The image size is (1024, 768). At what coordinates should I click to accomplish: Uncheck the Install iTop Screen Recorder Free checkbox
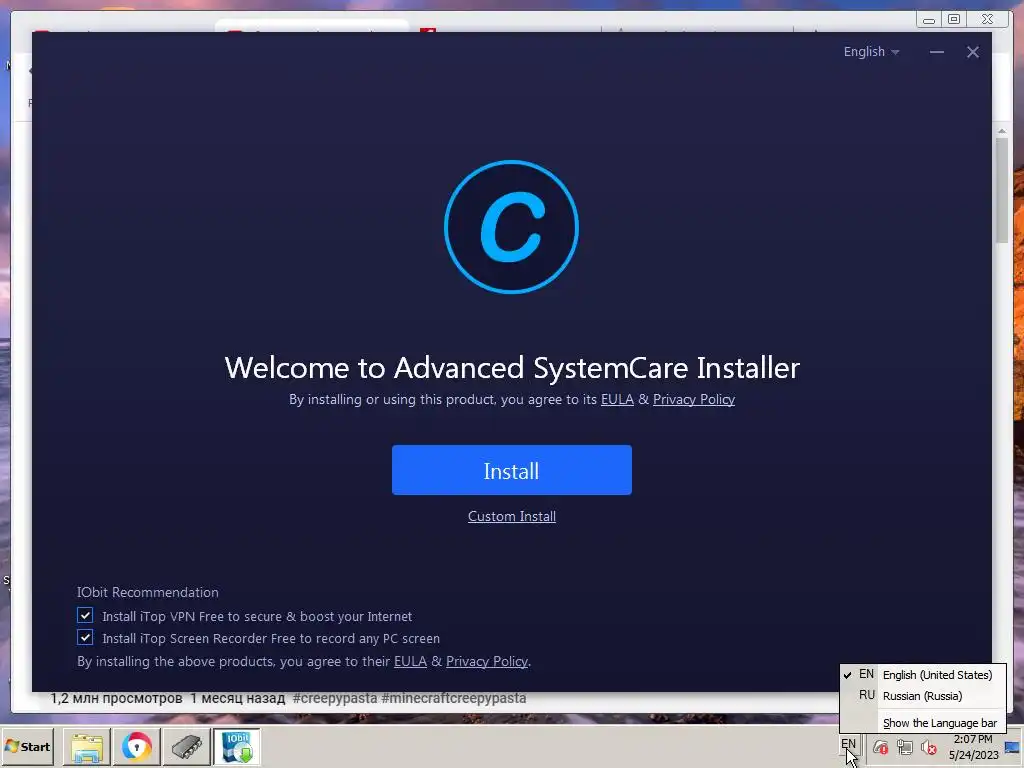coord(85,637)
